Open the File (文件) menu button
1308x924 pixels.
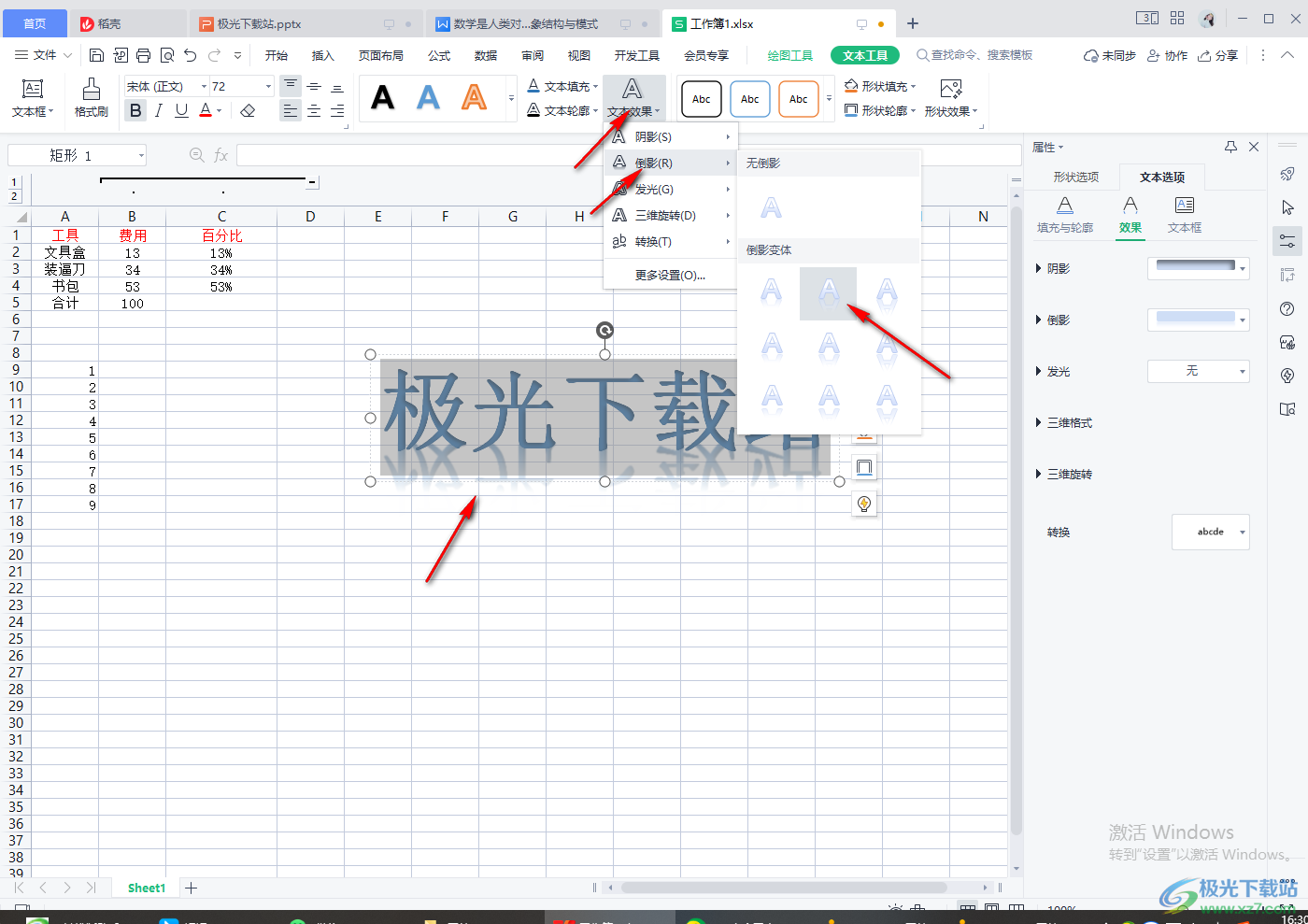44,55
